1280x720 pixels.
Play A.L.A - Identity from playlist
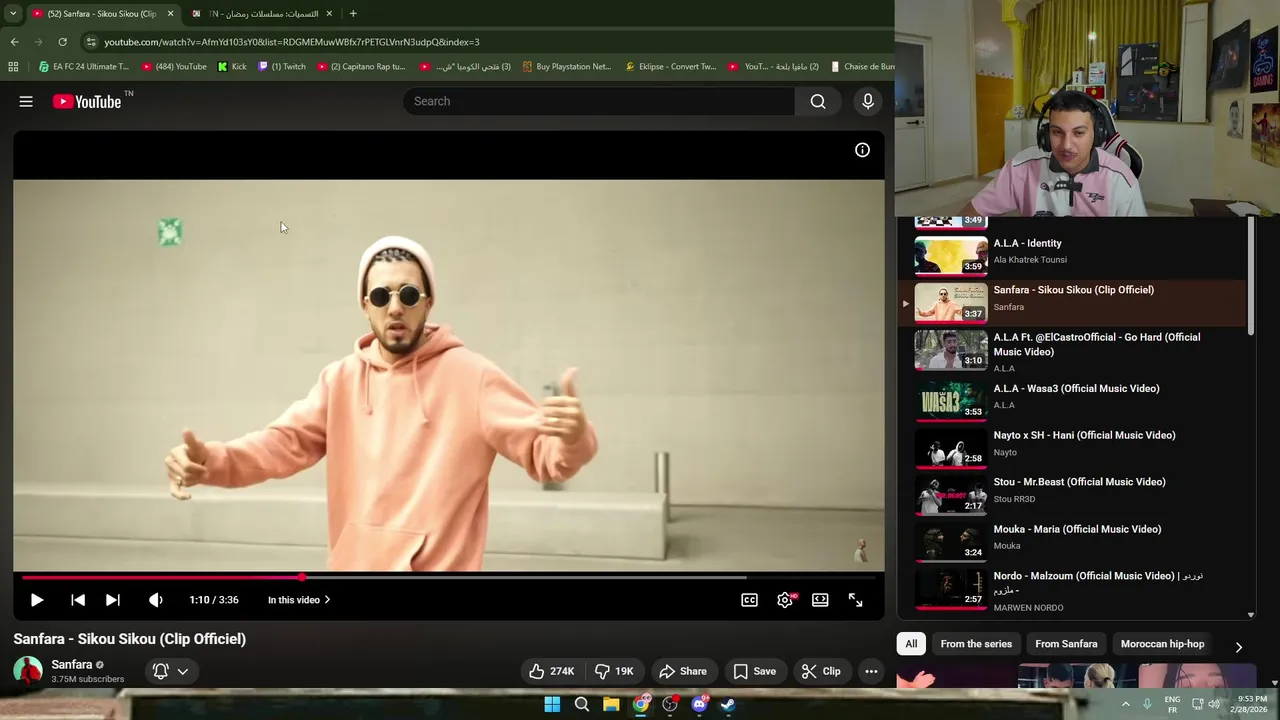(1073, 255)
